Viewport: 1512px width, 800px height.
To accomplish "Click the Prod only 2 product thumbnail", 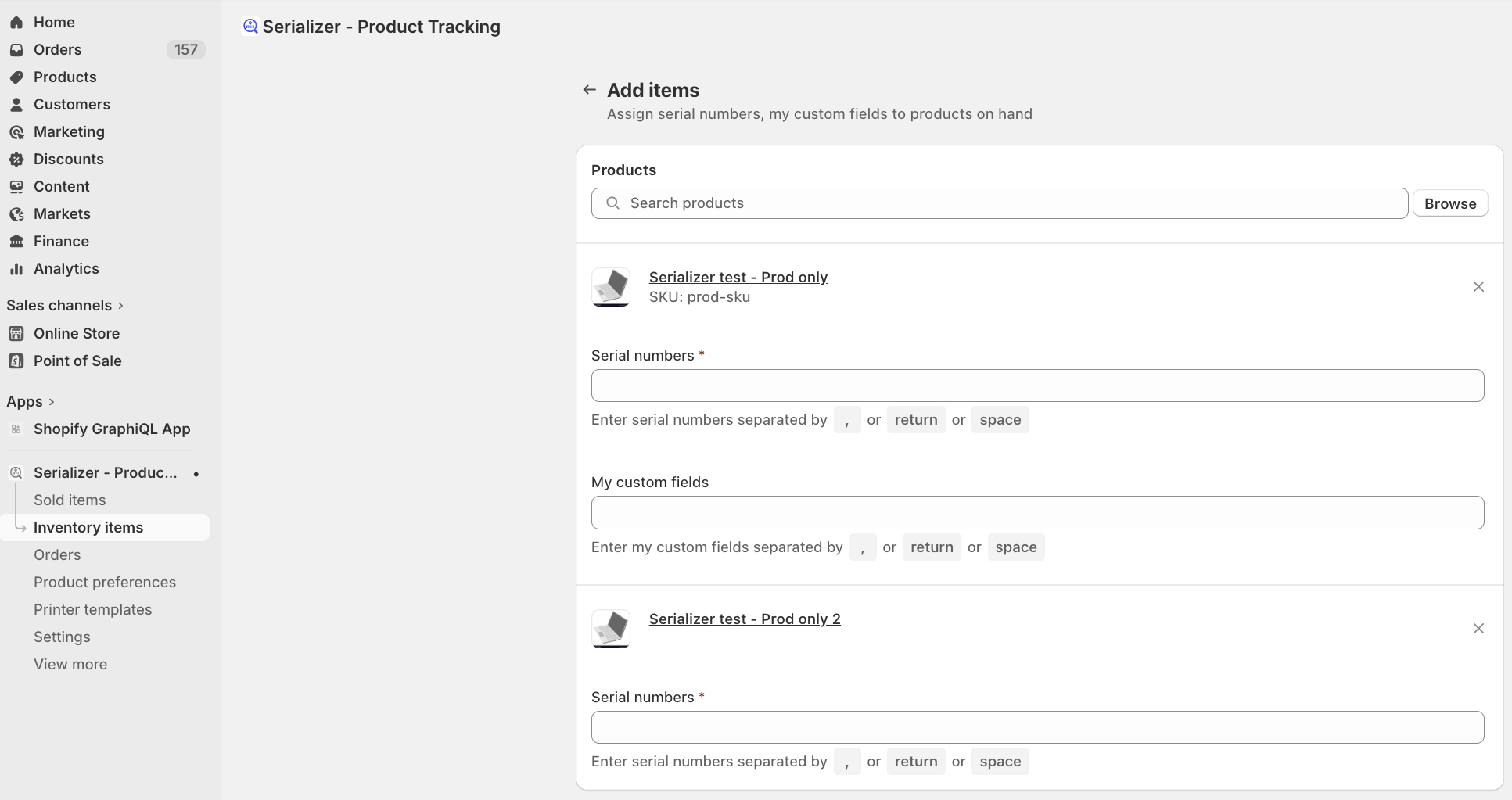I will (x=611, y=629).
